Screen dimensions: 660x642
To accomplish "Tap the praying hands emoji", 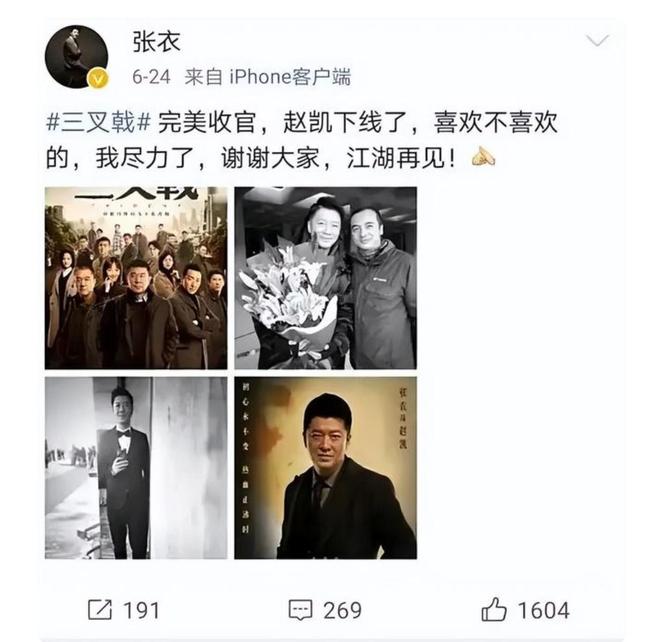I will point(483,157).
